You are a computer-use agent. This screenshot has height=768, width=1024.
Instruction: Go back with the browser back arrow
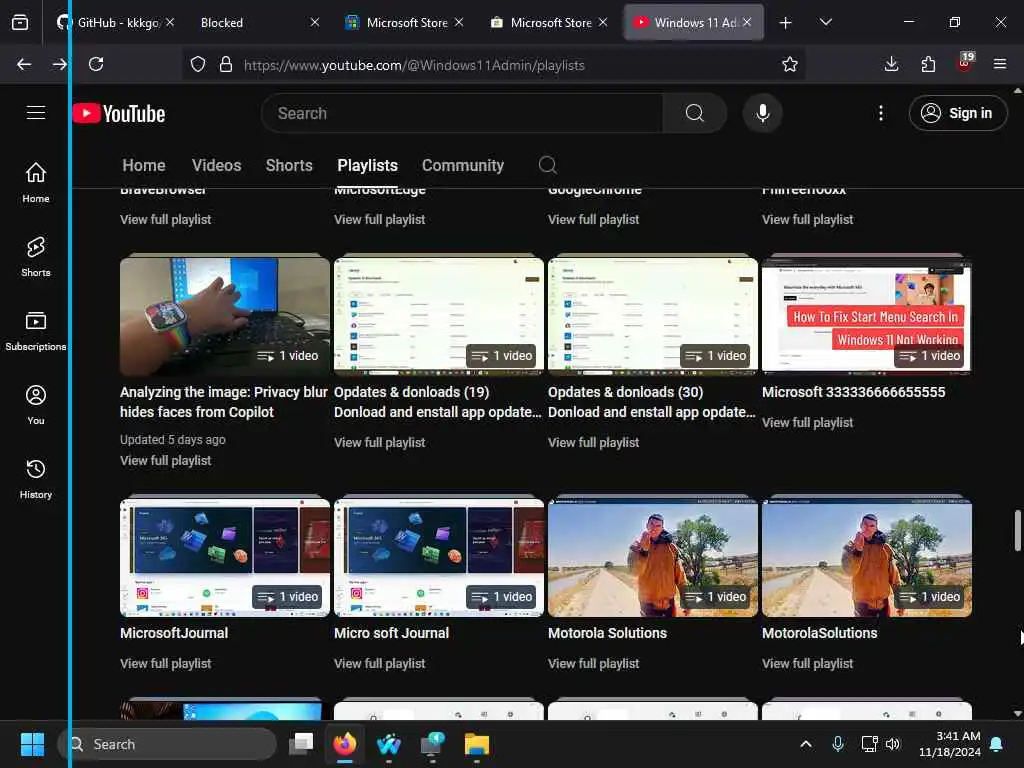[x=24, y=64]
